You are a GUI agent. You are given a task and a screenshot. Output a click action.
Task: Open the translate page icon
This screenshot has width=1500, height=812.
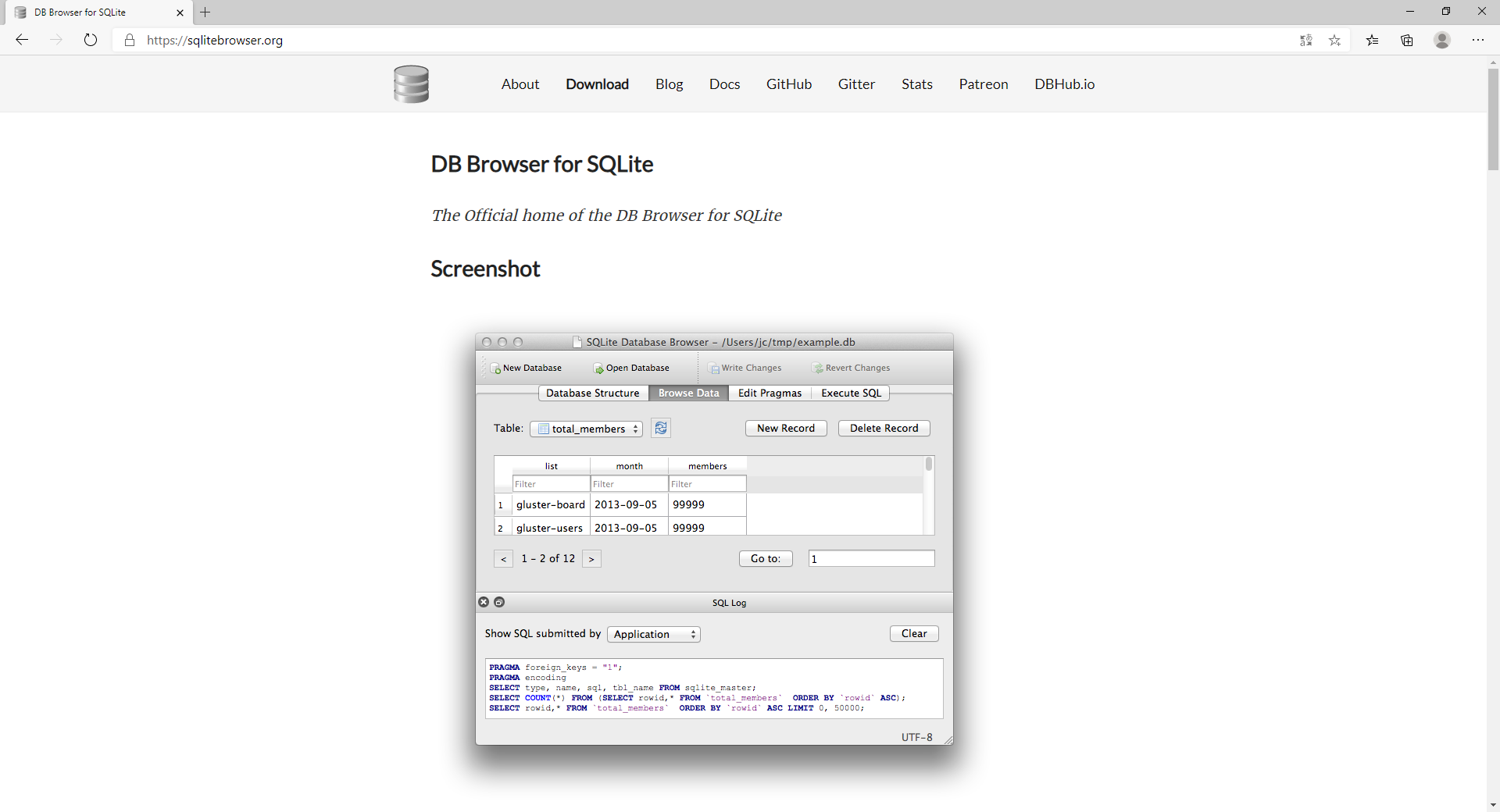click(x=1305, y=40)
